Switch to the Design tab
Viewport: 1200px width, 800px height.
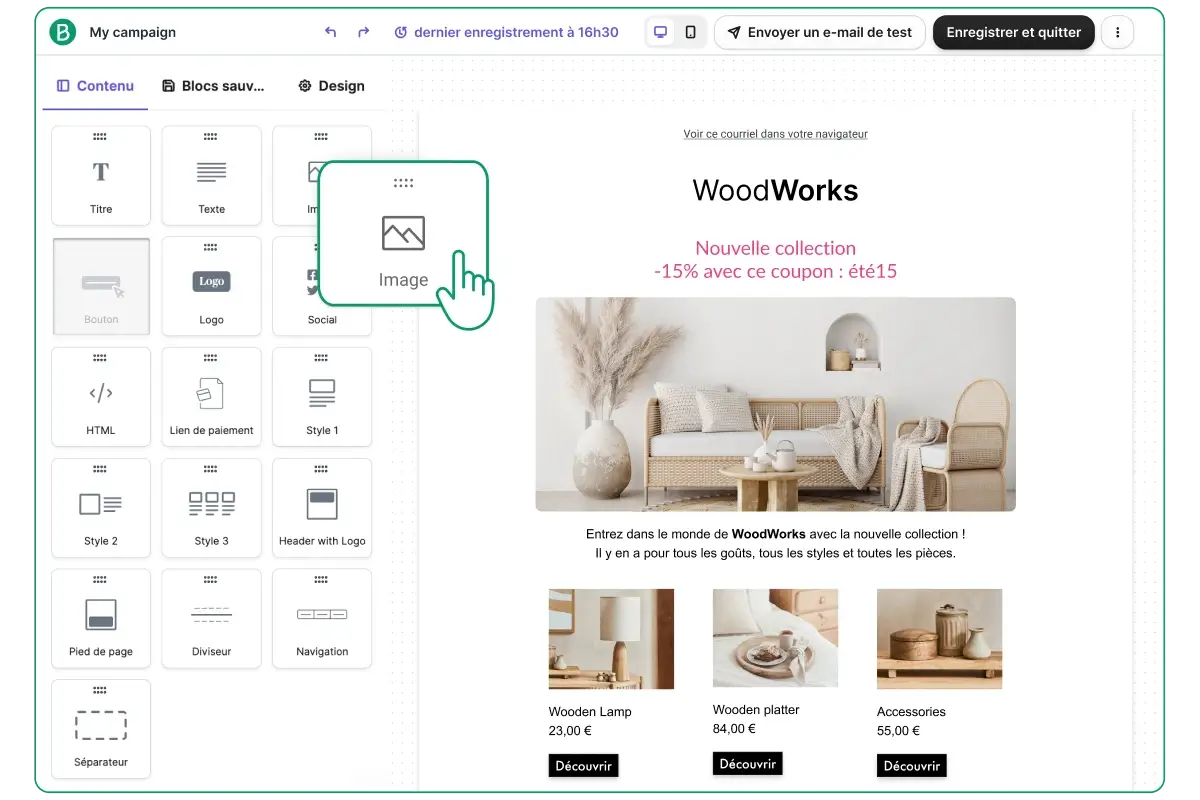(331, 86)
